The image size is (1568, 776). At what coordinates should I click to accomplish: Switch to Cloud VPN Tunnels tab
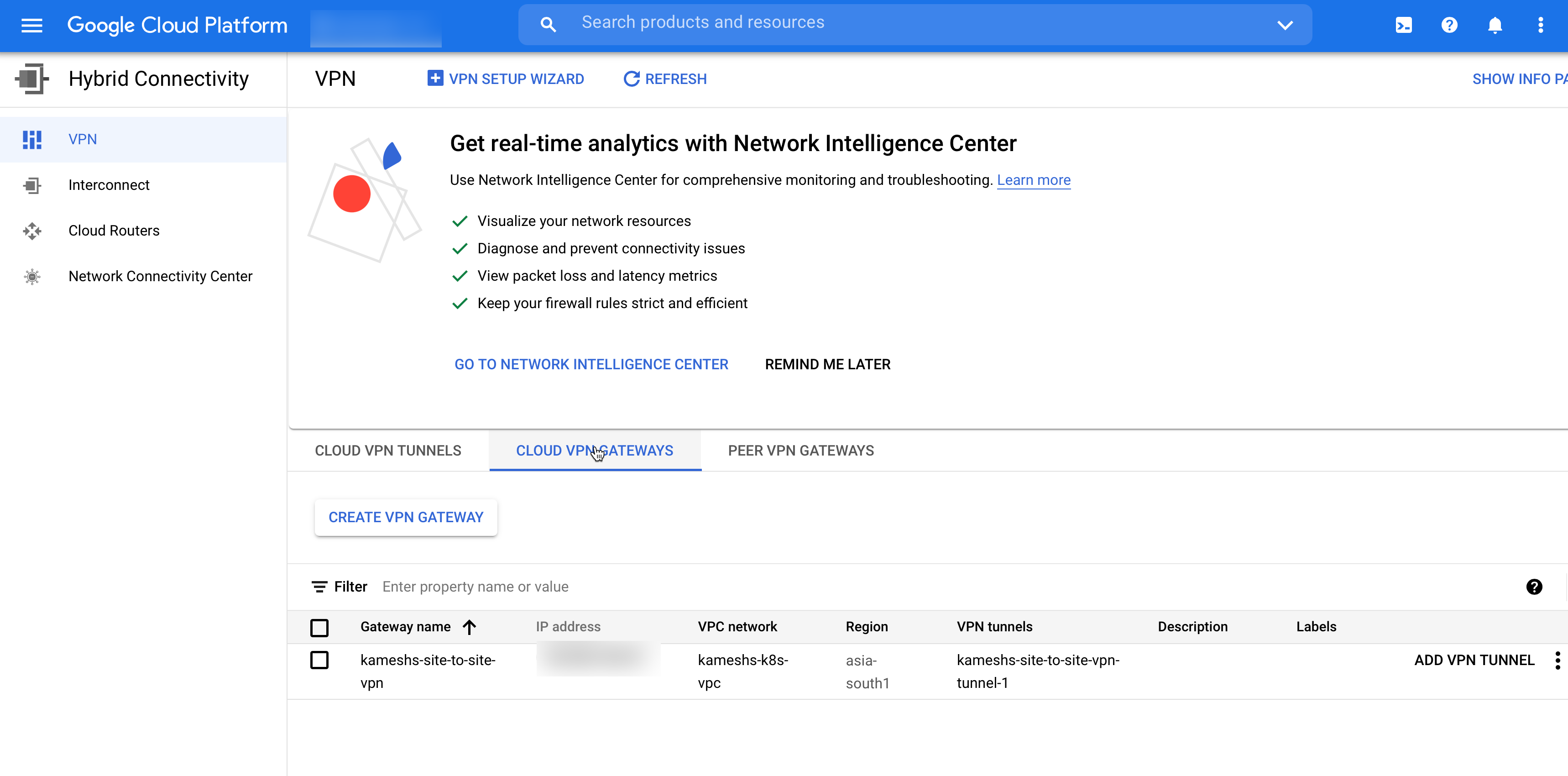(x=388, y=451)
